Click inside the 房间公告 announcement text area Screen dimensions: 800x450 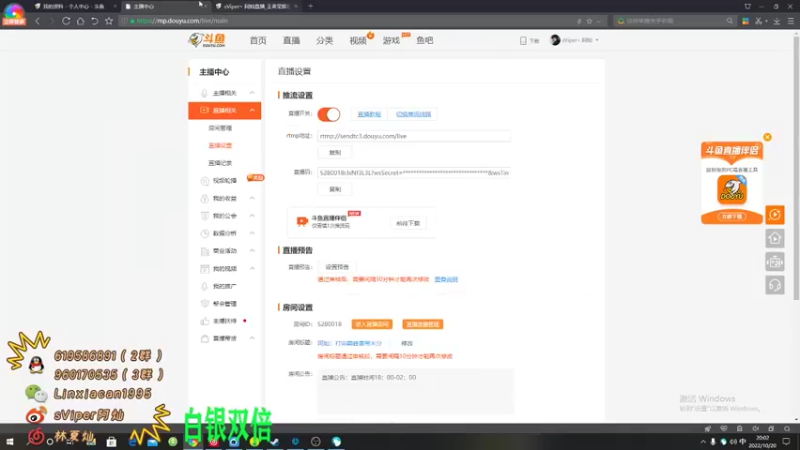click(415, 391)
